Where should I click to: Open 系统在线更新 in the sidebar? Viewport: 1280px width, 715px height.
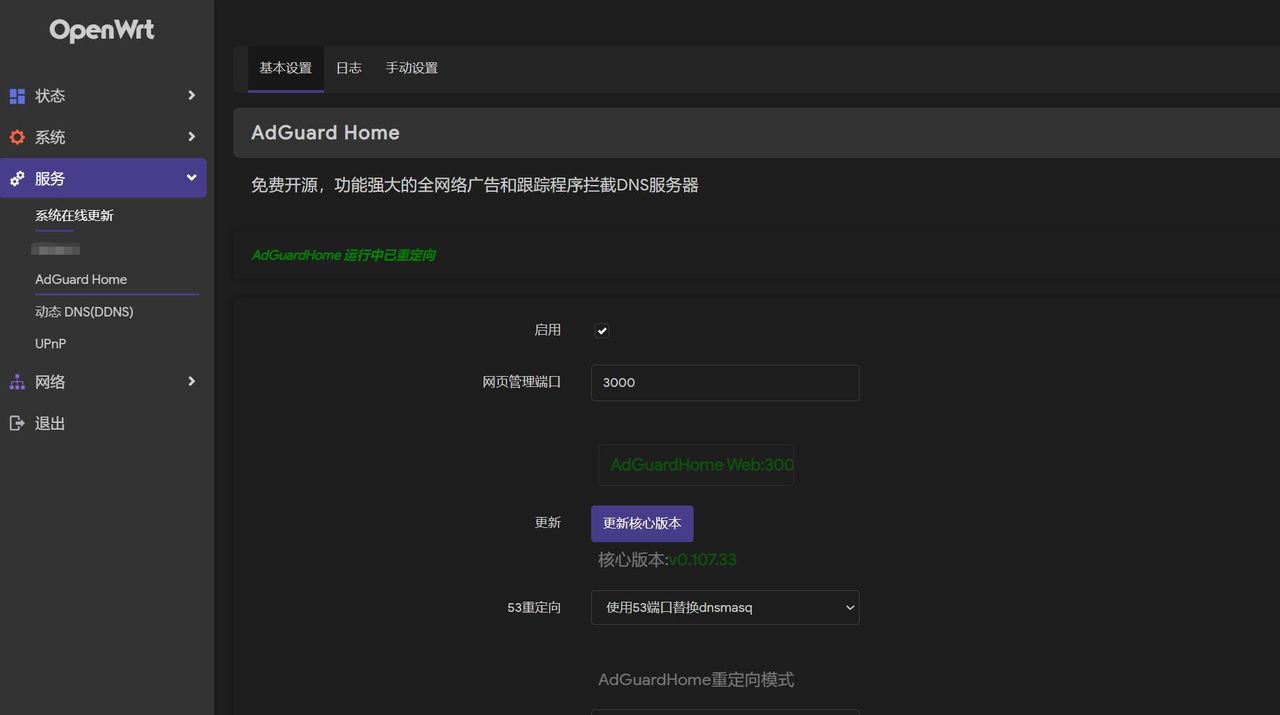click(x=75, y=215)
